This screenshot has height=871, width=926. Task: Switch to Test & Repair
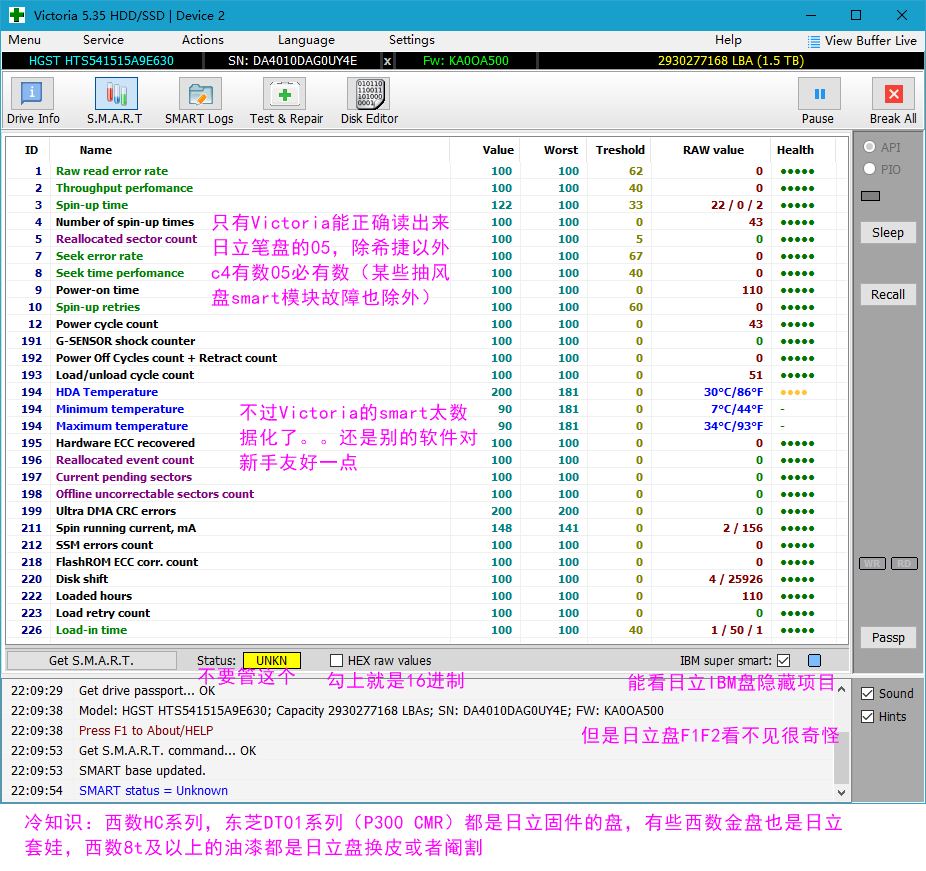coord(286,101)
